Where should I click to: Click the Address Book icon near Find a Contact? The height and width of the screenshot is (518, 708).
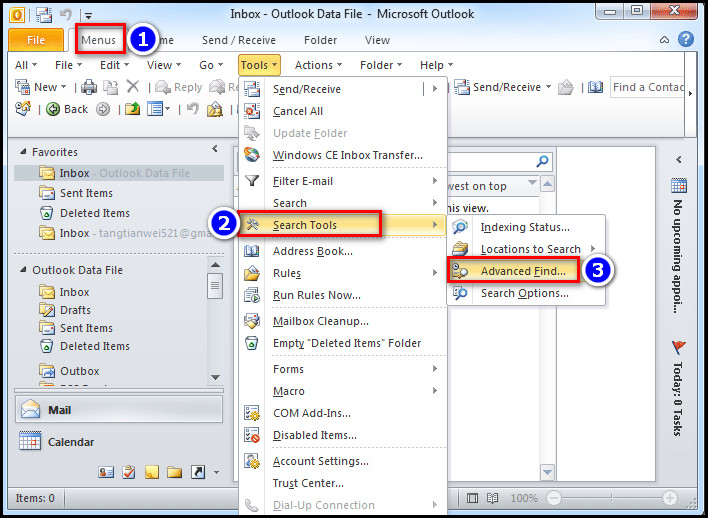point(596,87)
